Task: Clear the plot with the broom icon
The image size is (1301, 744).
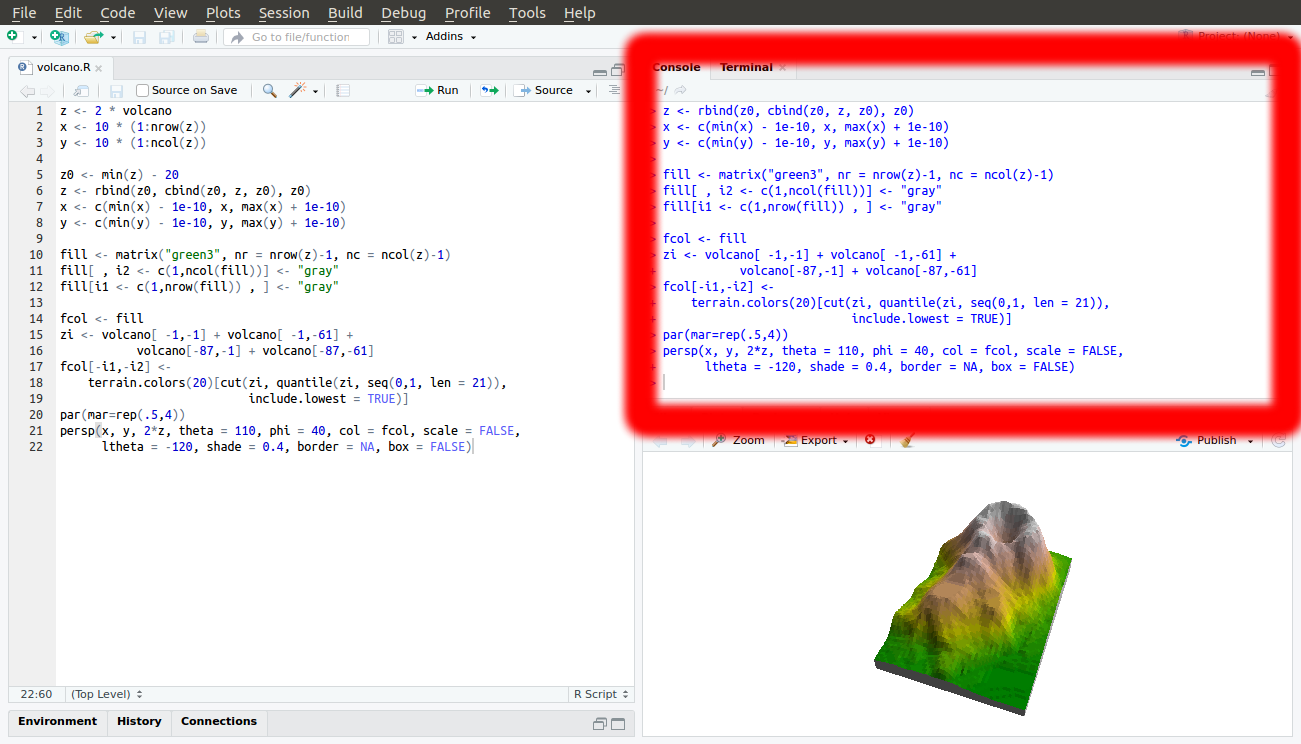Action: (906, 440)
